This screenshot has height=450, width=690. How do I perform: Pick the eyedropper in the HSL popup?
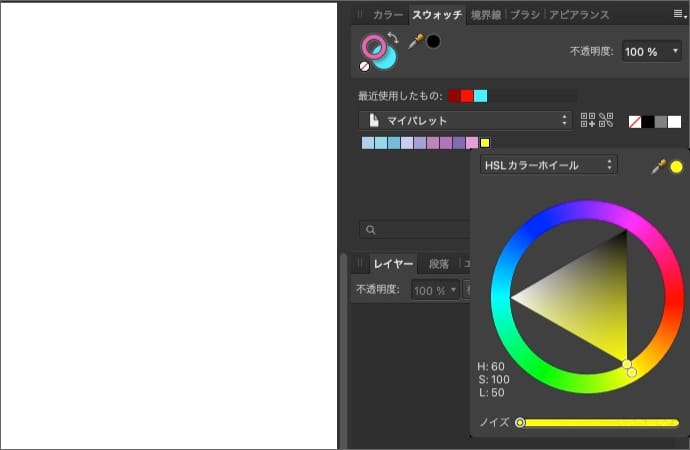click(658, 166)
